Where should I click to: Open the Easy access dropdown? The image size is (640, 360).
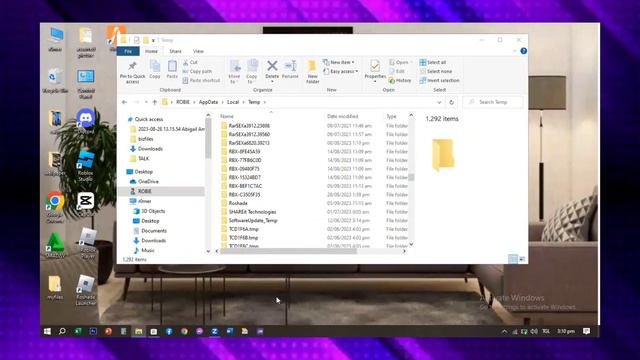[x=340, y=71]
